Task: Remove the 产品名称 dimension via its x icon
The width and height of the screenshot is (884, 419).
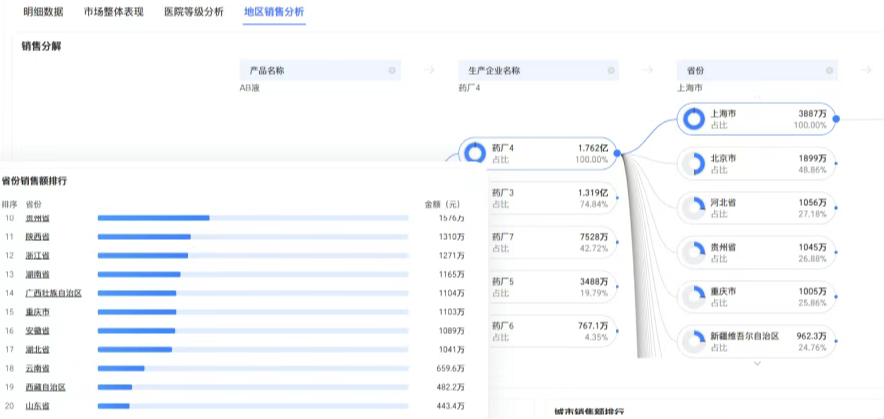Action: coord(392,71)
